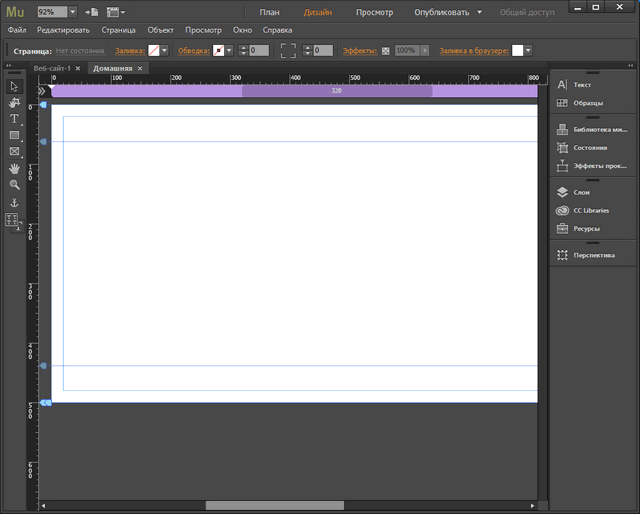The width and height of the screenshot is (640, 514).
Task: Select the Text tool in toolbar
Action: pyautogui.click(x=14, y=119)
